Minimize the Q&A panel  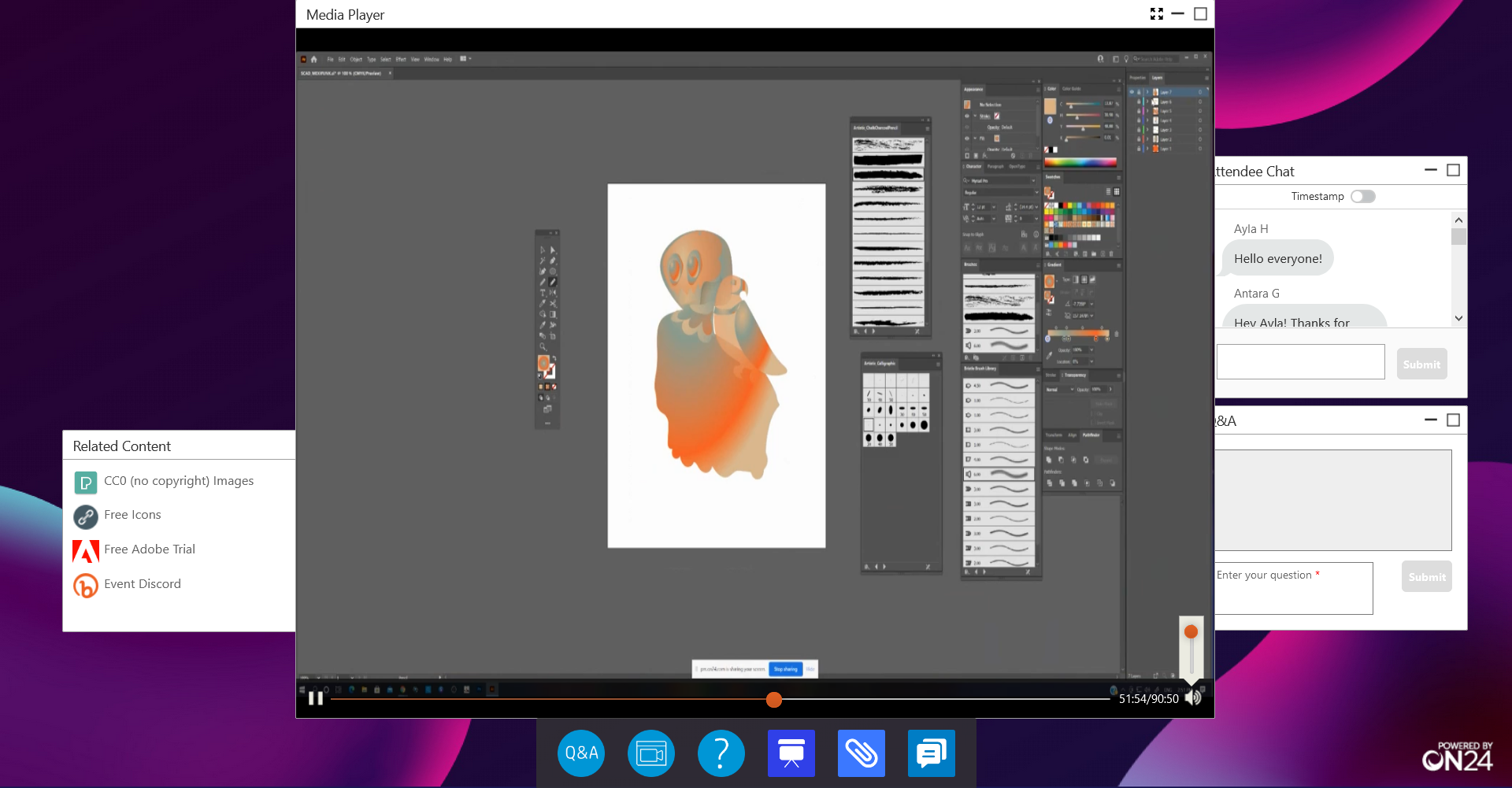click(1431, 420)
